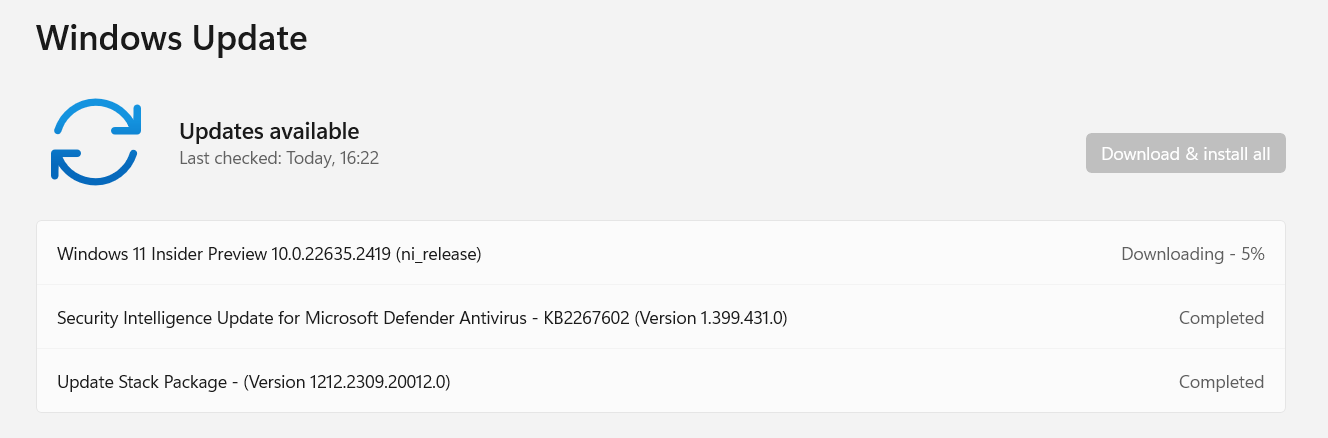
Task: Click Completed status for the Defender Antivirus update
Action: pyautogui.click(x=1221, y=318)
